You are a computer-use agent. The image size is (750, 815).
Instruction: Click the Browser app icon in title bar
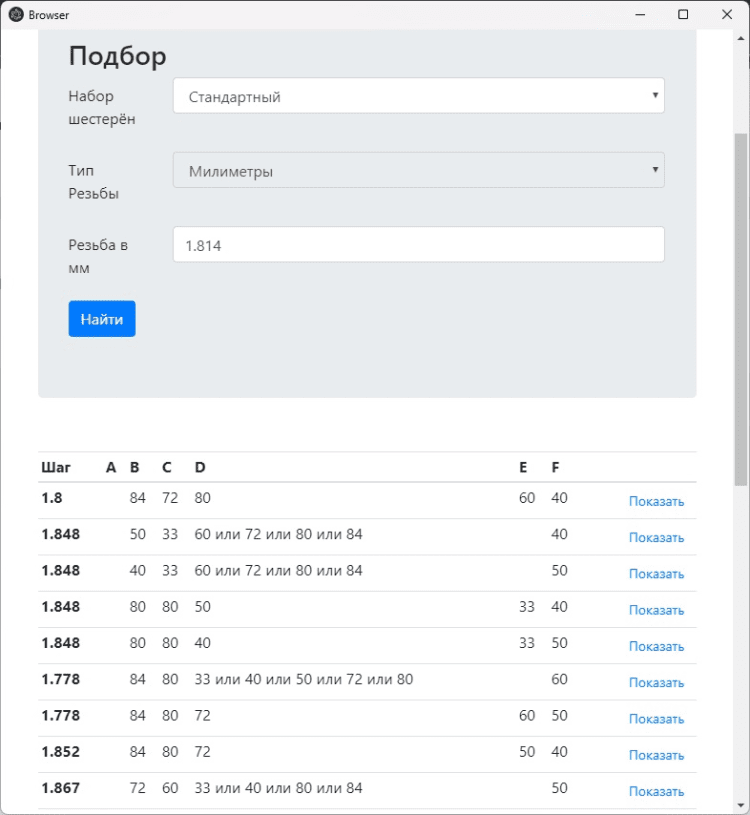(x=16, y=15)
